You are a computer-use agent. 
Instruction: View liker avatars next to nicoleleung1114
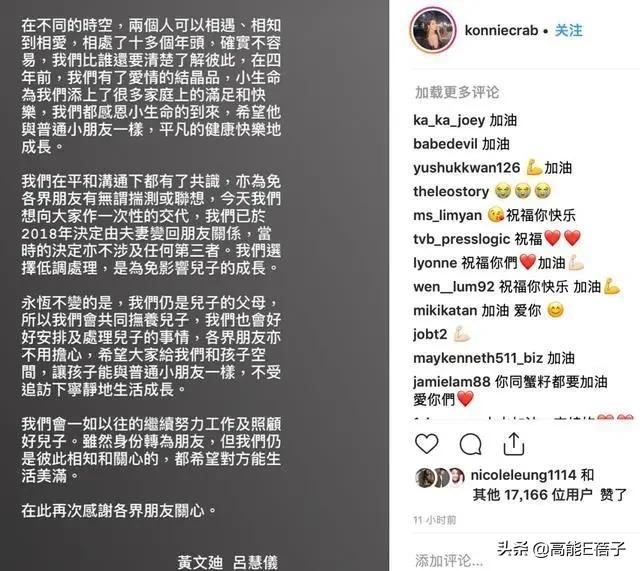click(440, 477)
